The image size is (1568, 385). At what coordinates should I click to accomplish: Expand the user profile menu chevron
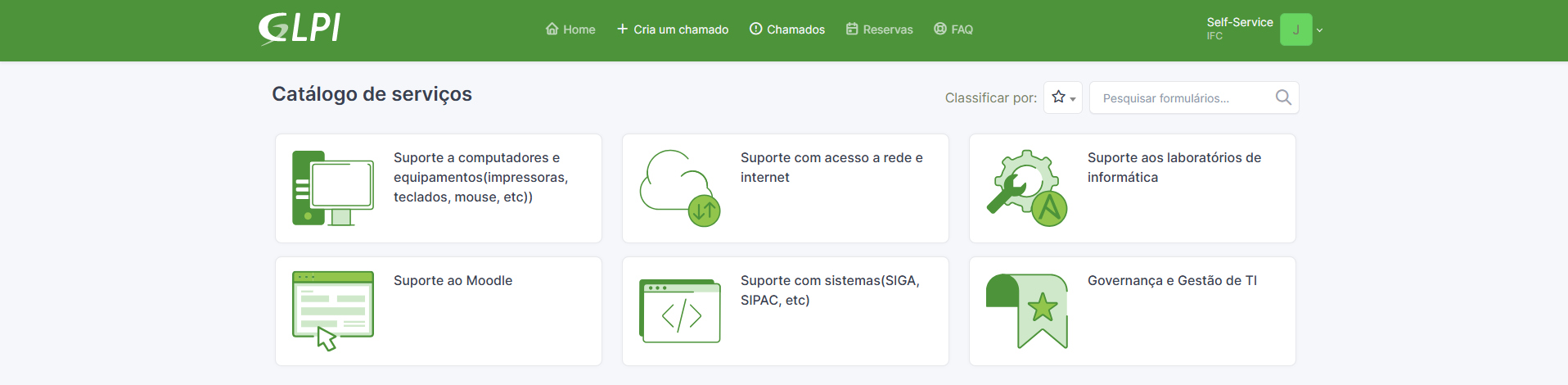pos(1319,30)
